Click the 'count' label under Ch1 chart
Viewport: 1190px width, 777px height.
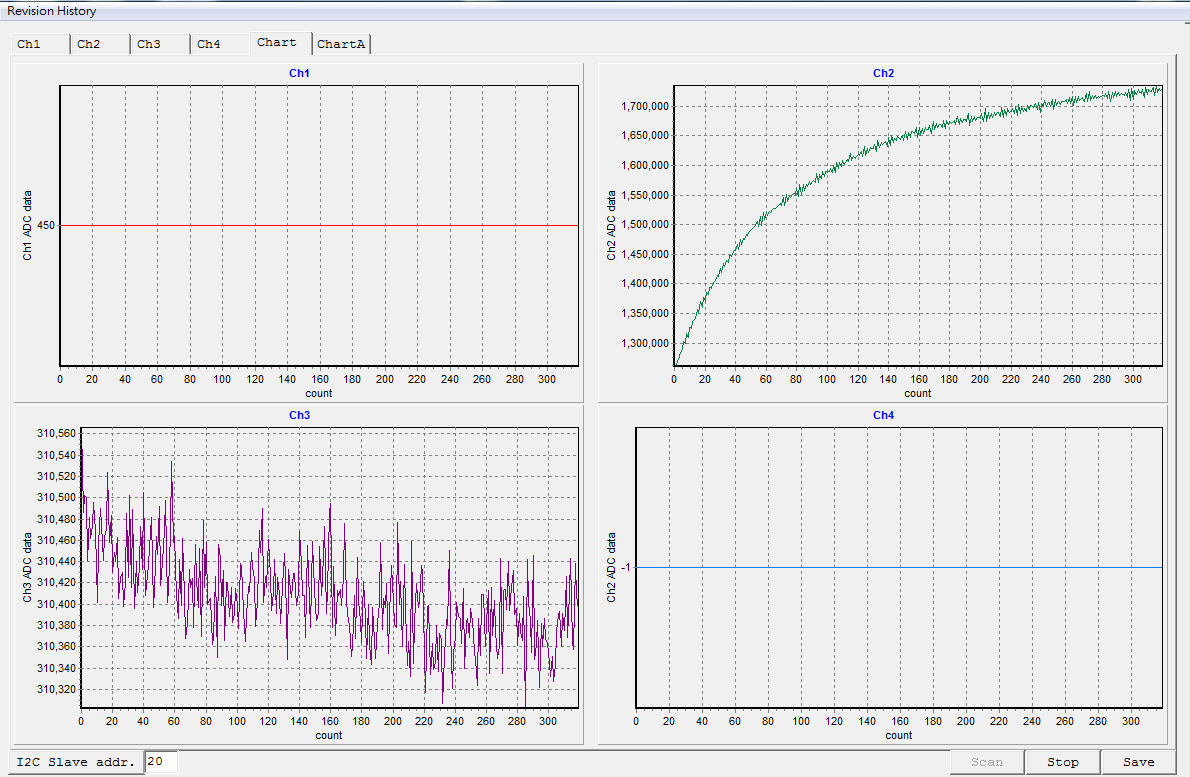[319, 393]
